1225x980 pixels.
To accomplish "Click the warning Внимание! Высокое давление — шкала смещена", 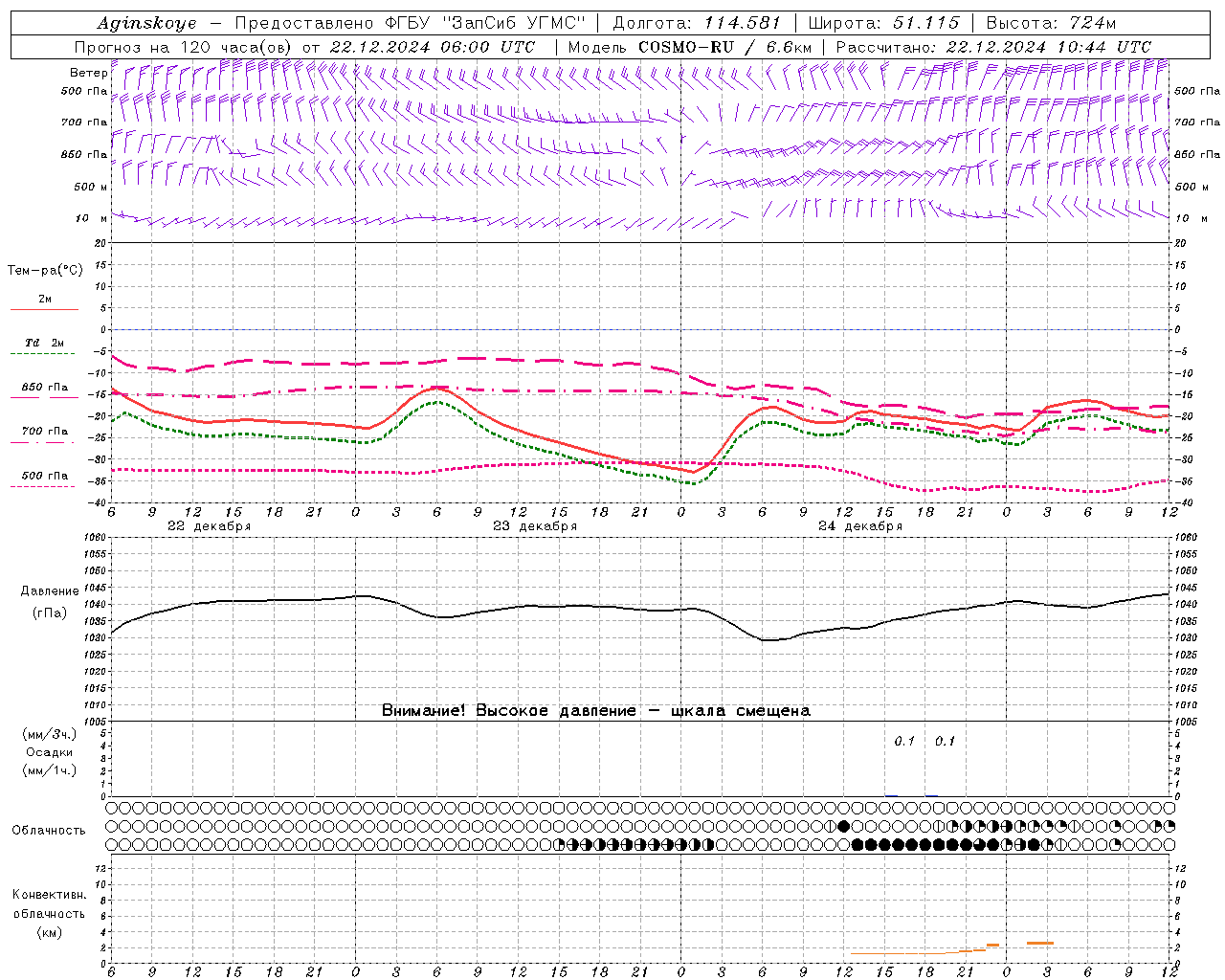I will 596,711.
